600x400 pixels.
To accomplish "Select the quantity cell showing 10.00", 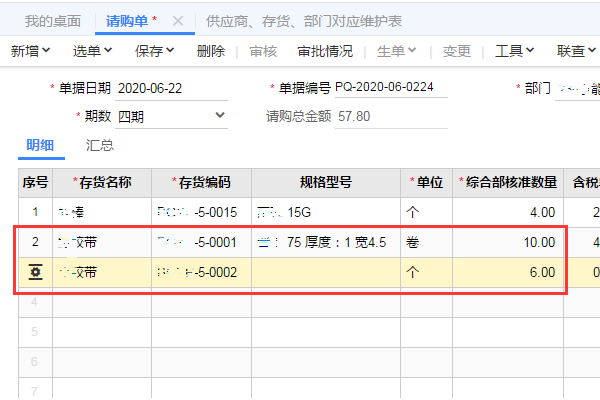I will 508,242.
